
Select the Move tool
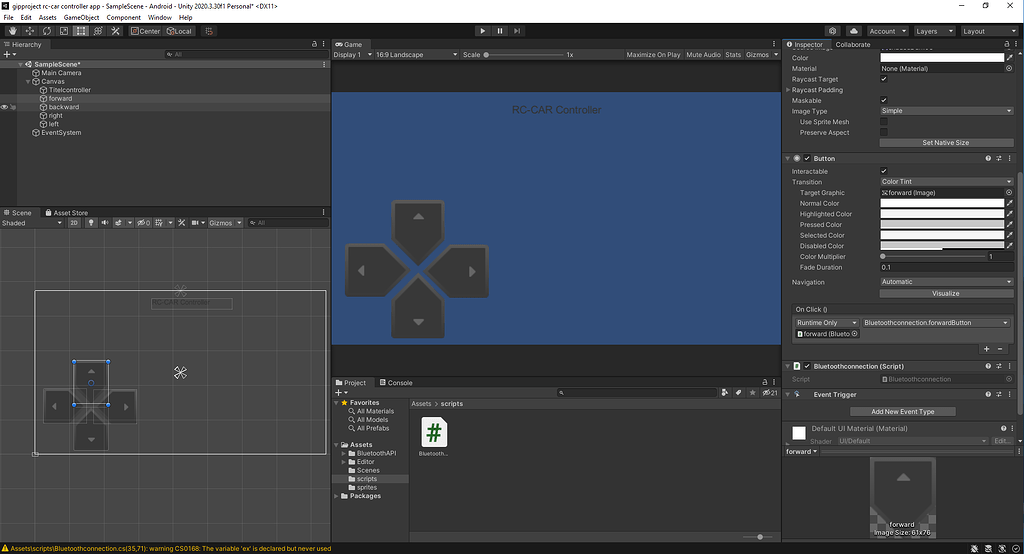point(30,31)
